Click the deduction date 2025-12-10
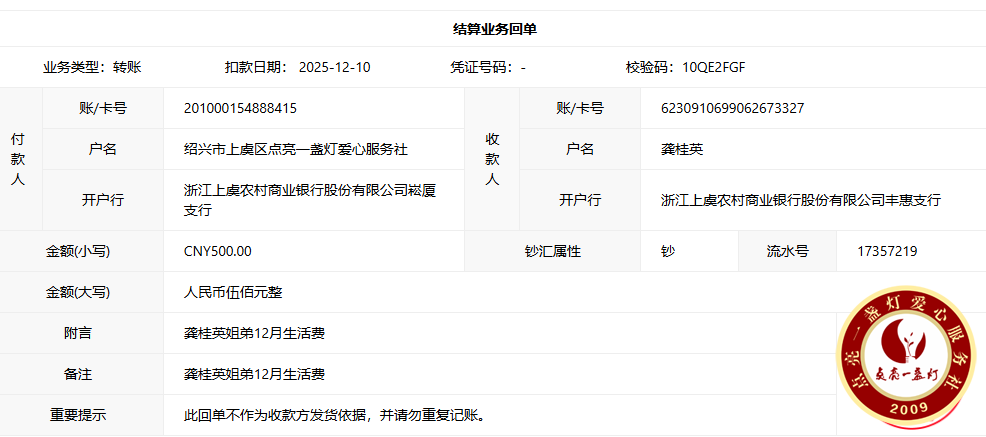Viewport: 986px width, 437px height. [x=334, y=67]
